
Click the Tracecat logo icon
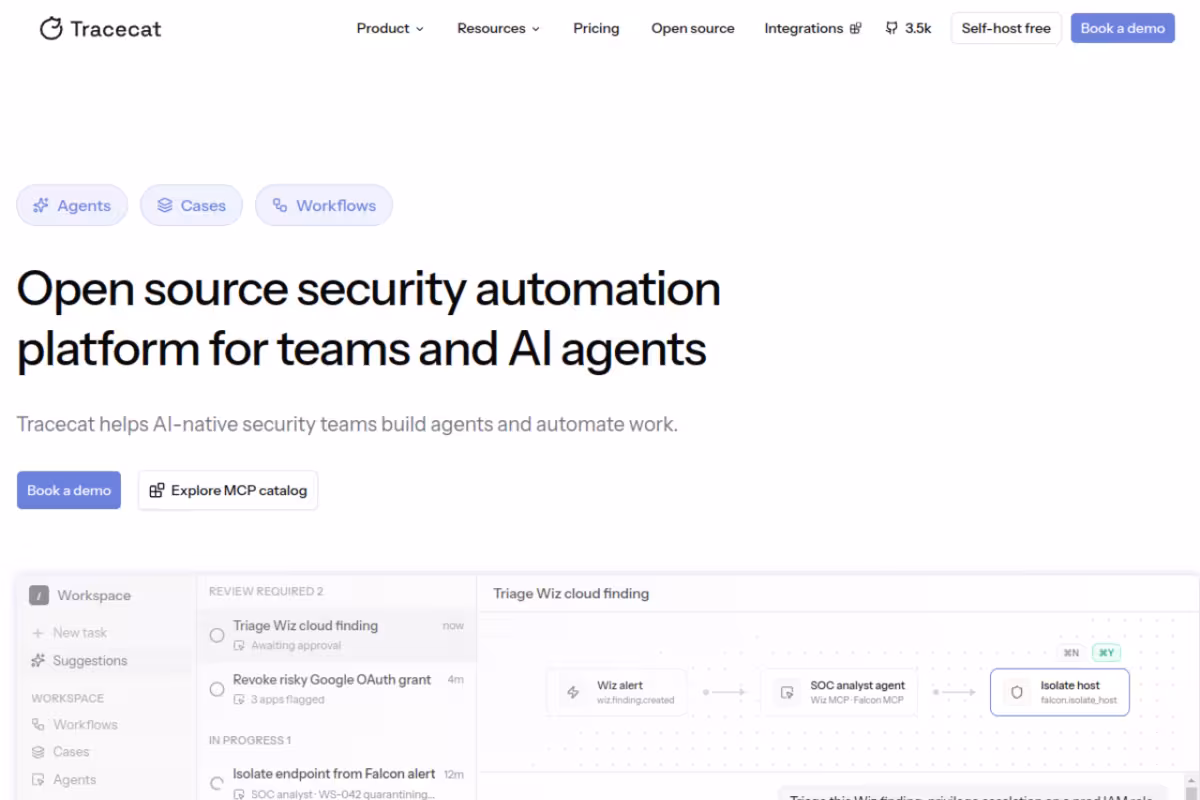click(x=51, y=29)
